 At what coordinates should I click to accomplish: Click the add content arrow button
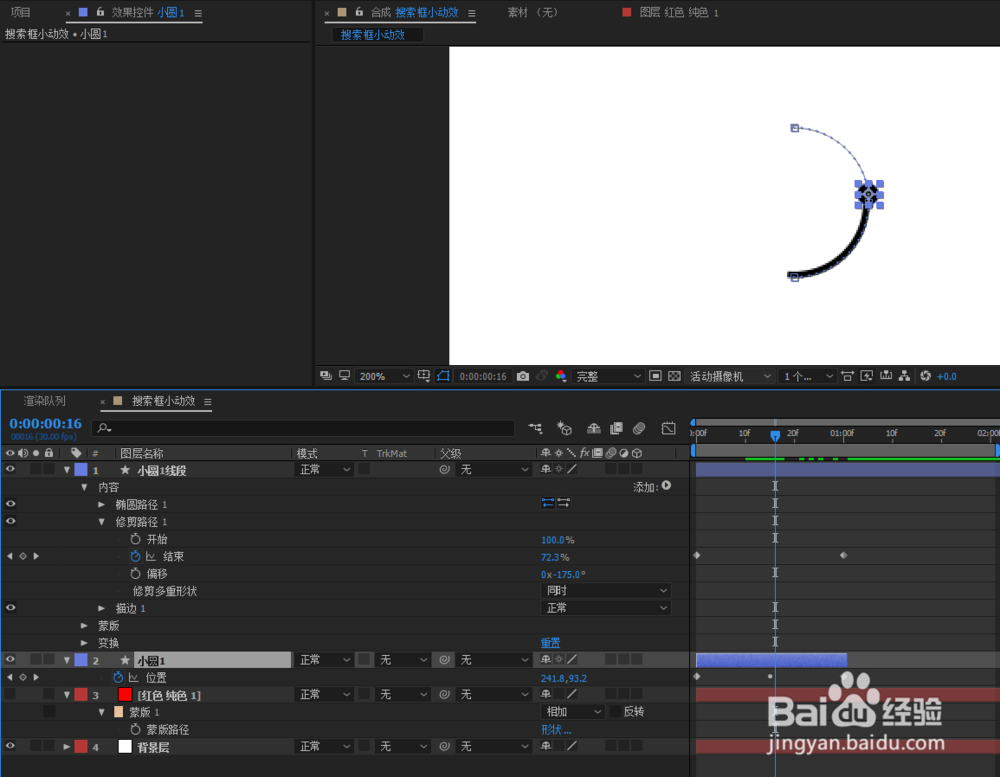pyautogui.click(x=666, y=486)
